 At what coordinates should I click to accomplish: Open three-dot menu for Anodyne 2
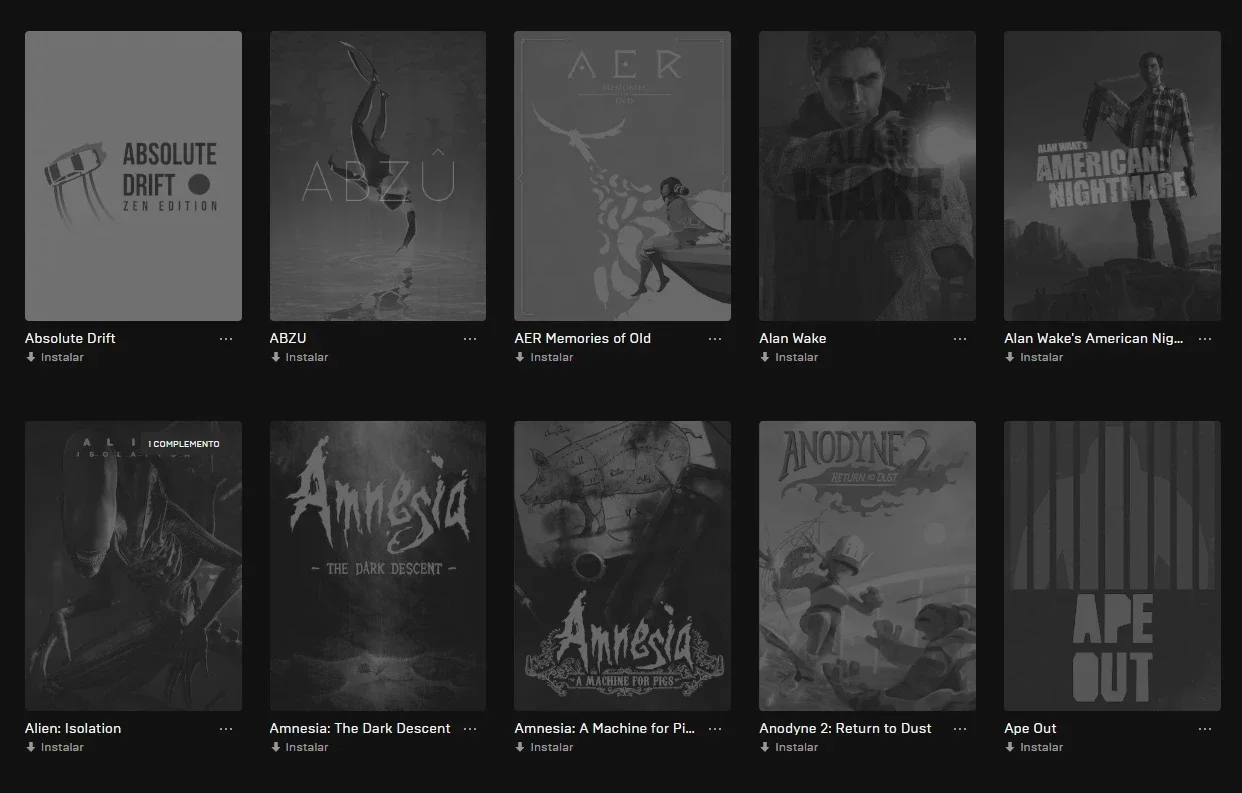click(960, 729)
